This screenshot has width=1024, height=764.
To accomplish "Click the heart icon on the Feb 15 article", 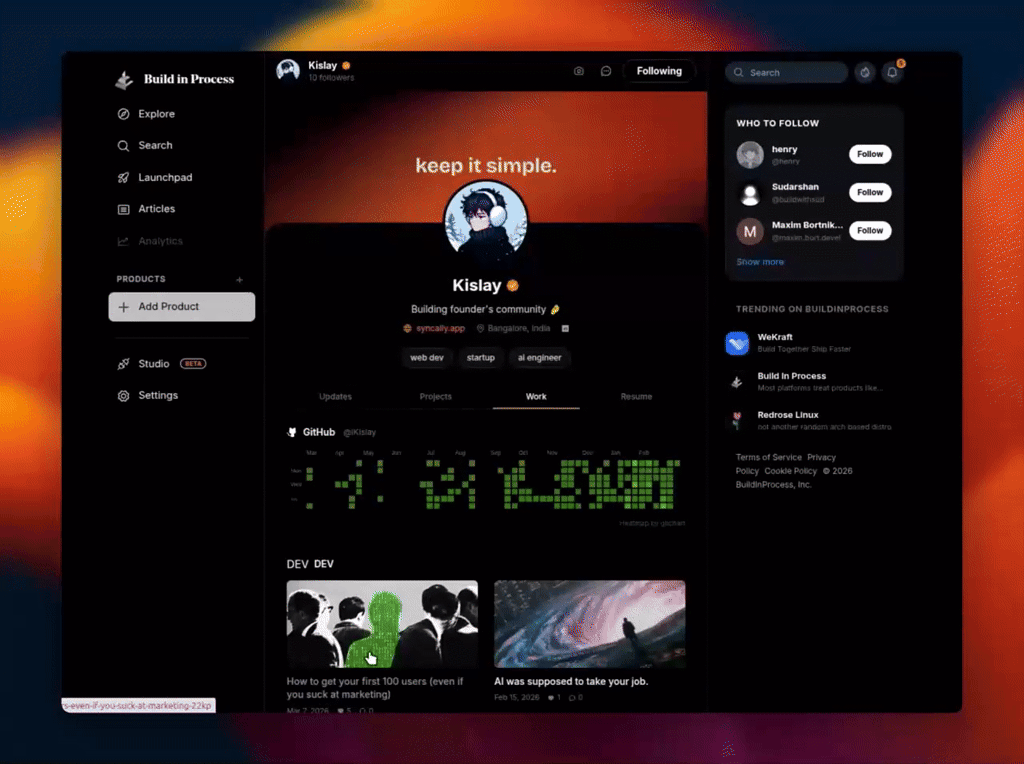I will [551, 697].
